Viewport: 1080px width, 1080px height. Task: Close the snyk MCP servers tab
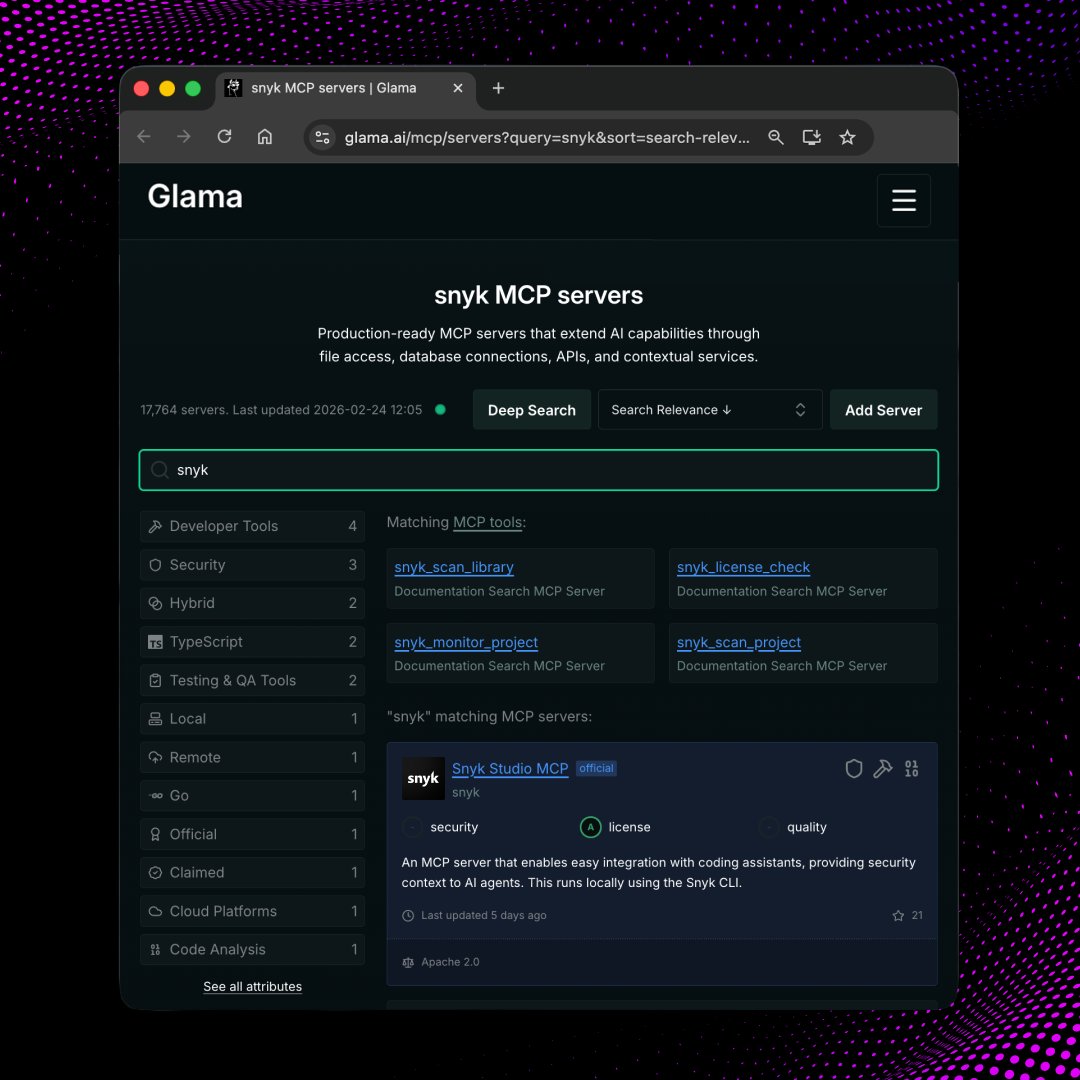pos(457,88)
